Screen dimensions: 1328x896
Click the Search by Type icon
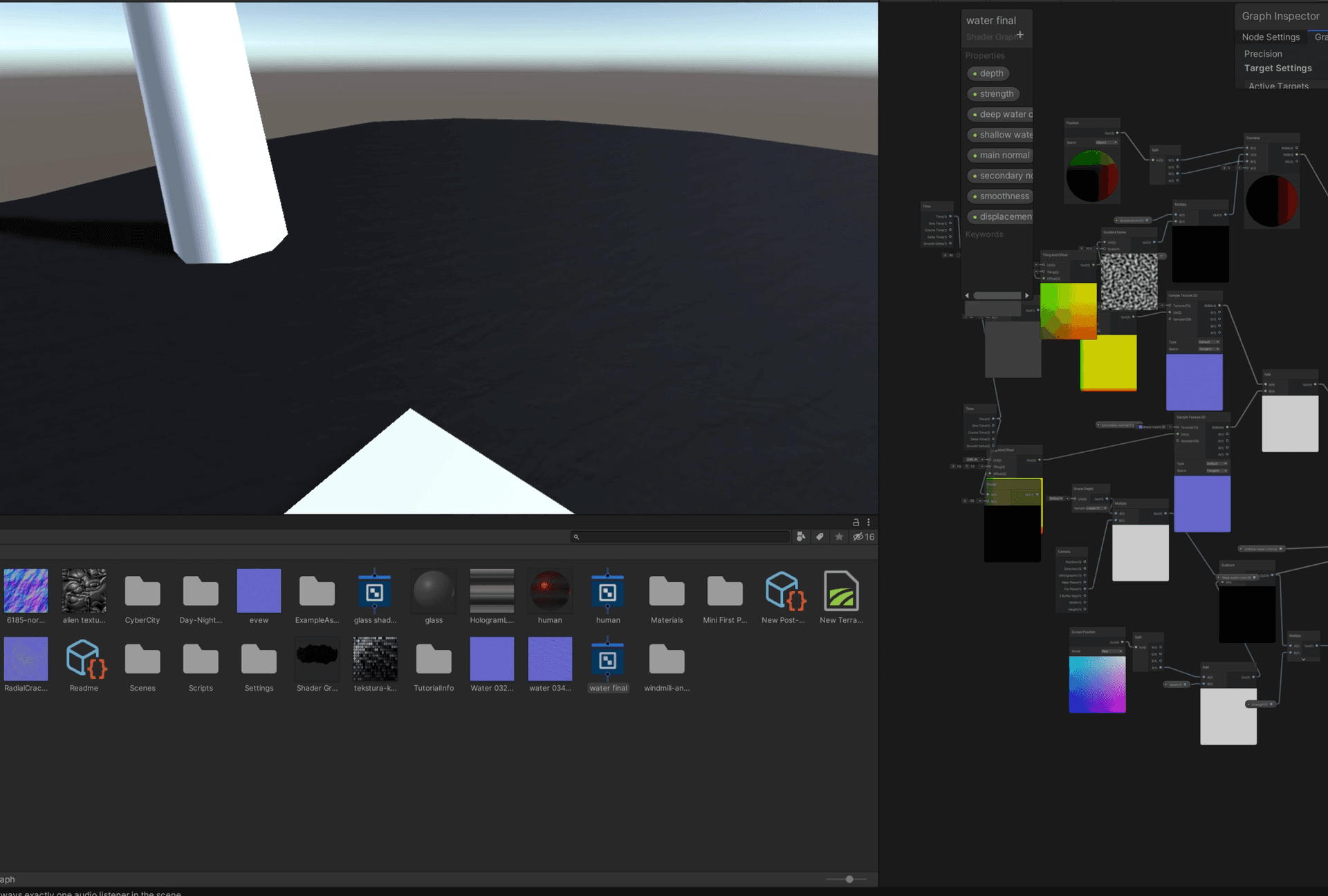tap(801, 536)
